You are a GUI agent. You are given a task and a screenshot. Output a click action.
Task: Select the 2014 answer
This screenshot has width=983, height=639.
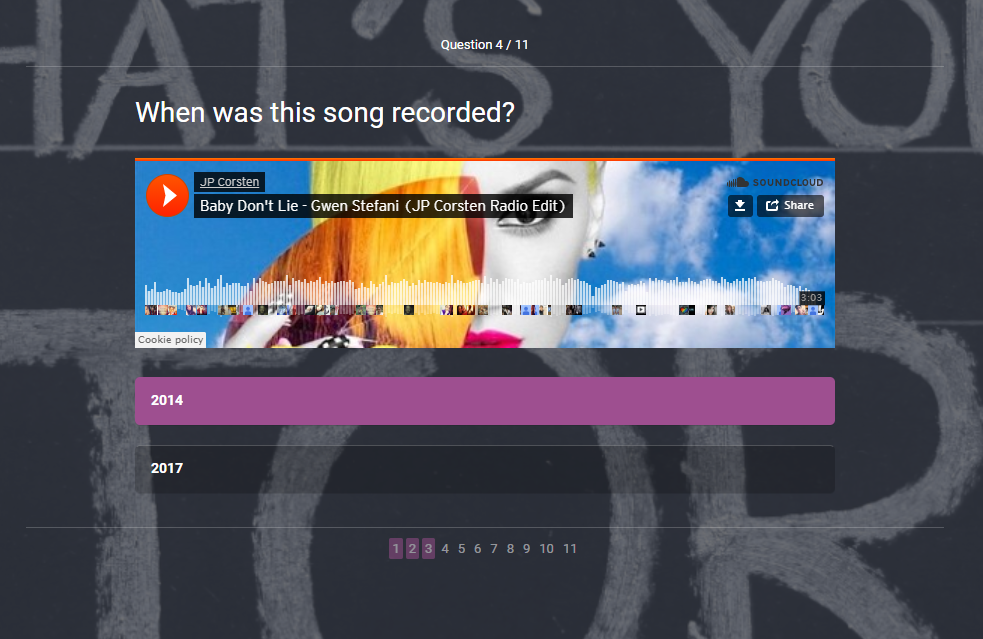pos(485,401)
